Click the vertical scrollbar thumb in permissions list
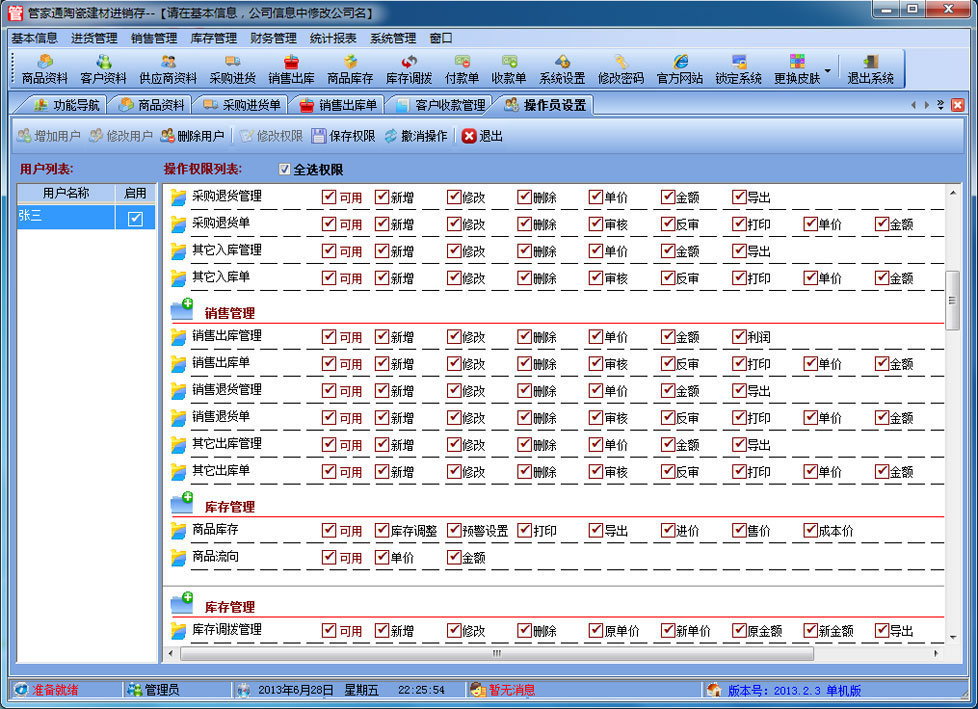Screen dimensions: 978x709 [952, 300]
